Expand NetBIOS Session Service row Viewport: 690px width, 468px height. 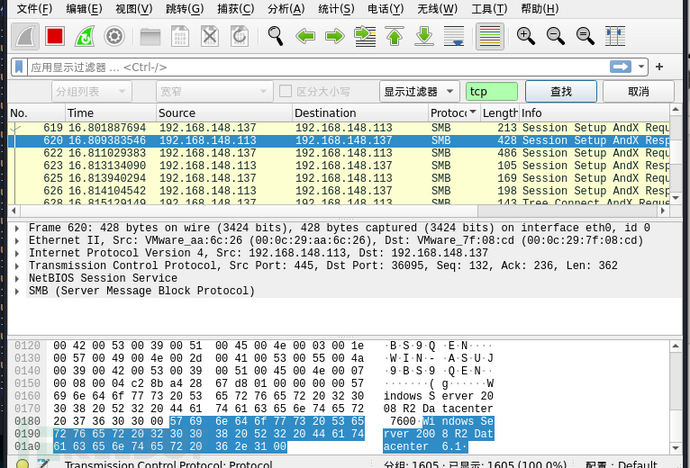17,278
